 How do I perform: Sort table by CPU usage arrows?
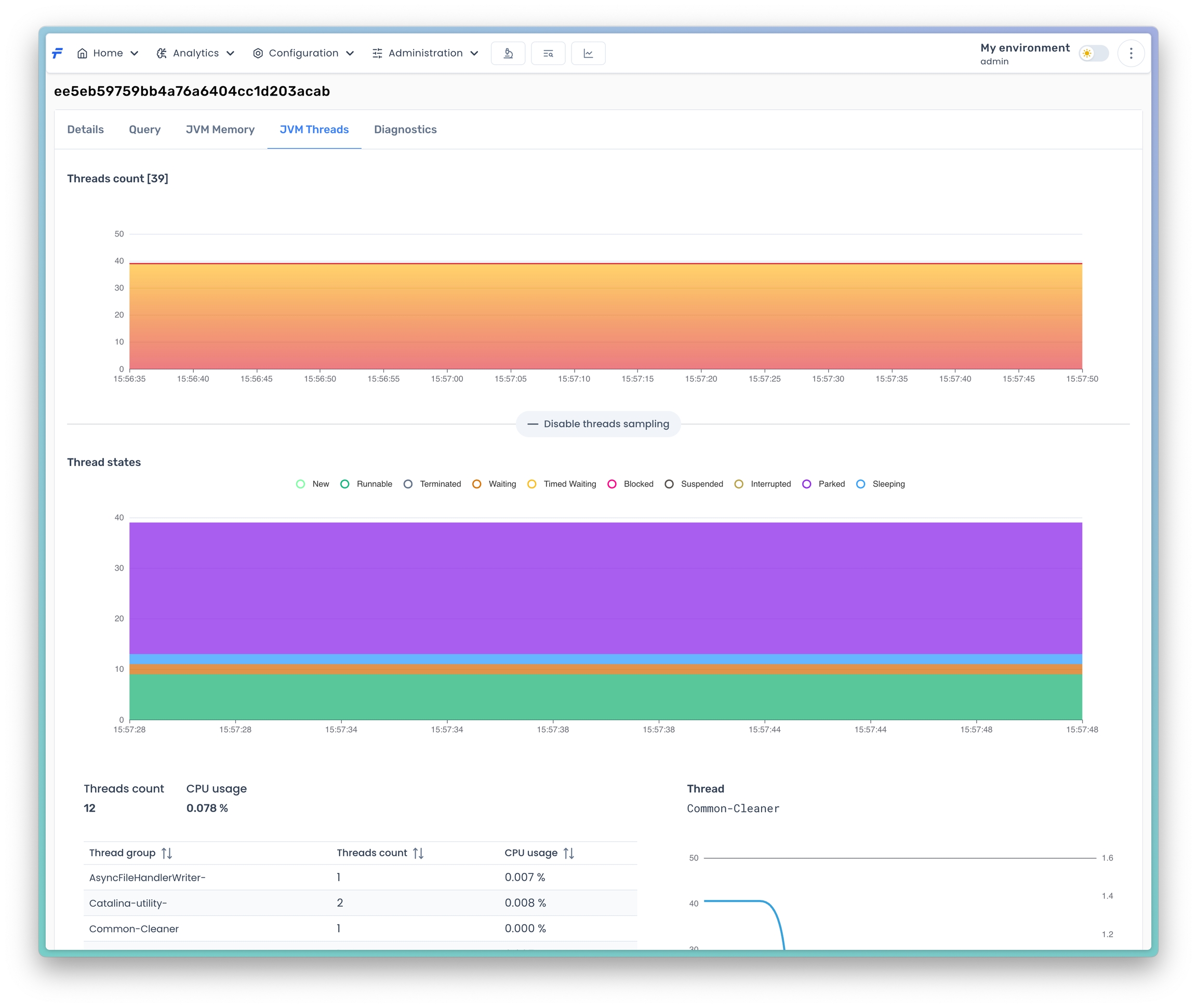coord(568,853)
